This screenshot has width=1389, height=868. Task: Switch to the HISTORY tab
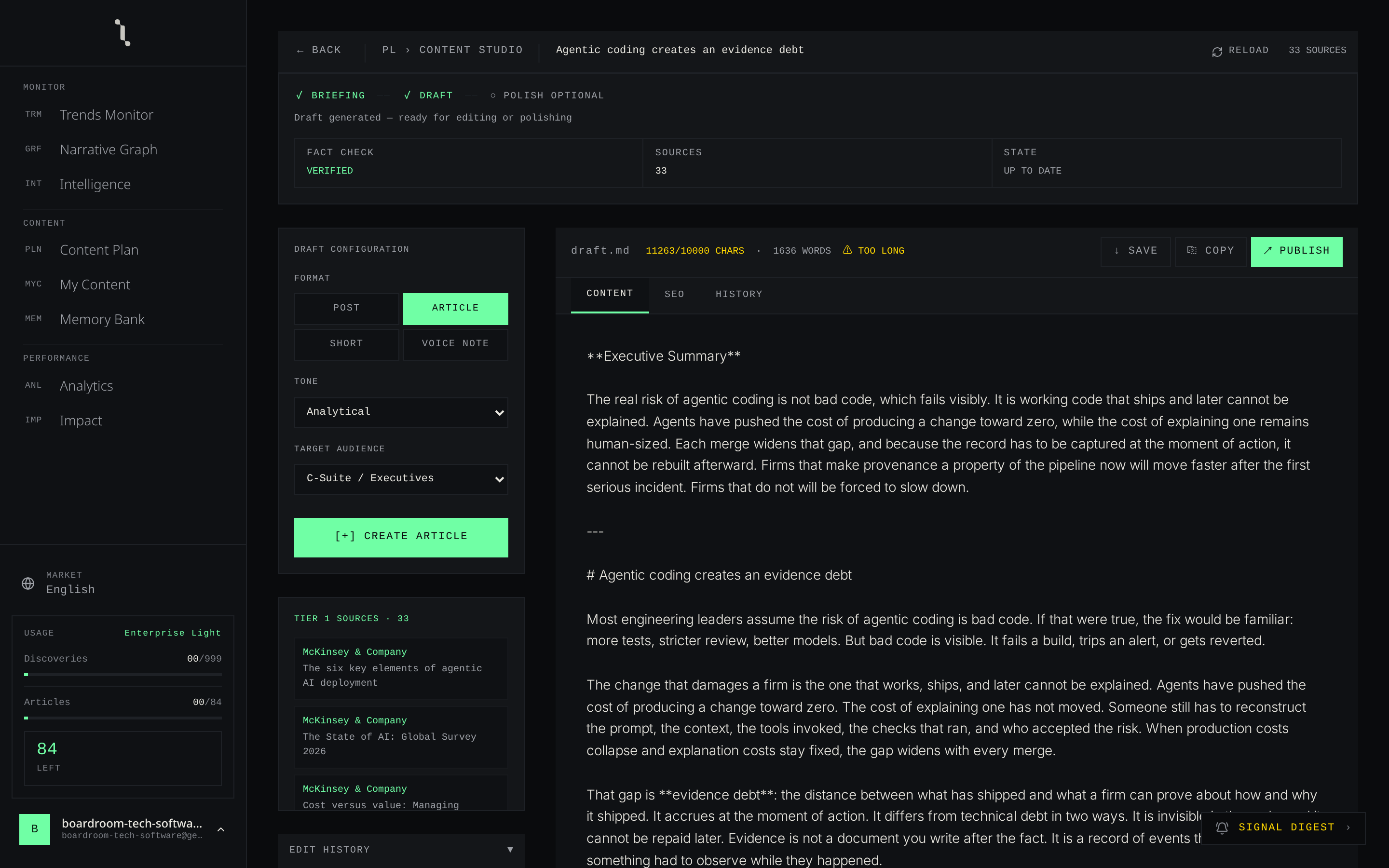point(739,294)
